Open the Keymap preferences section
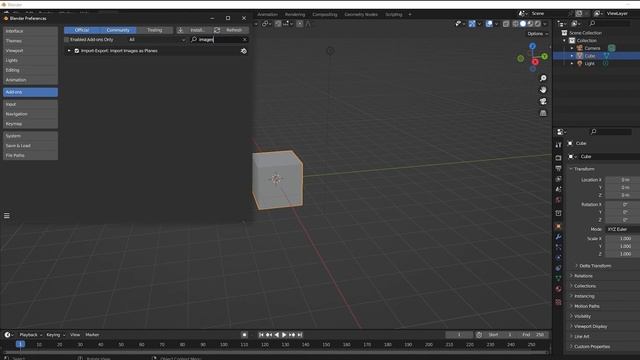This screenshot has width=640, height=360. coord(30,124)
